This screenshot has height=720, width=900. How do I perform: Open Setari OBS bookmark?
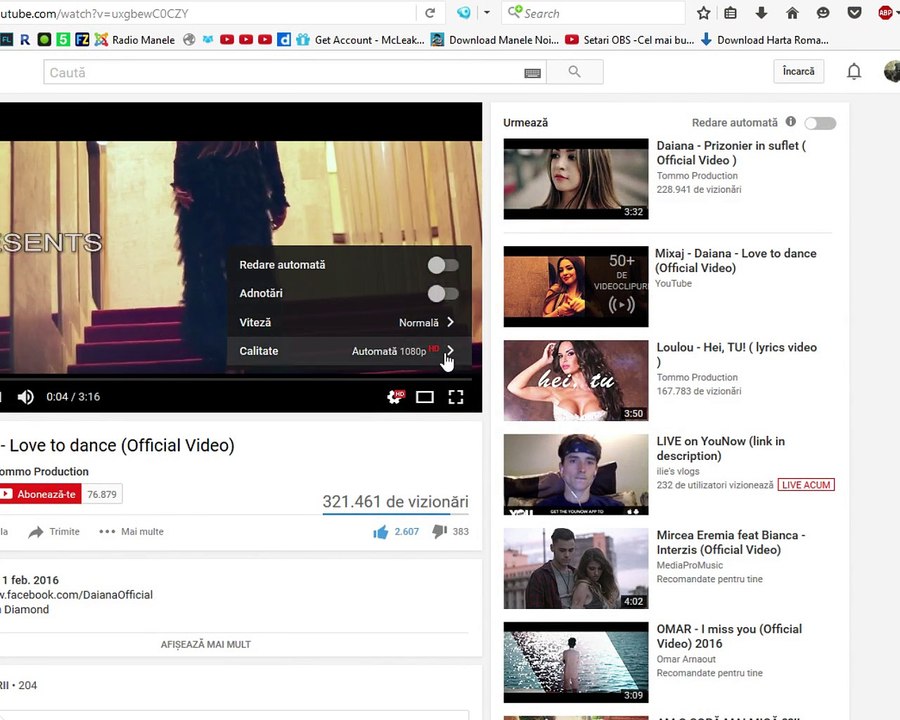(630, 40)
